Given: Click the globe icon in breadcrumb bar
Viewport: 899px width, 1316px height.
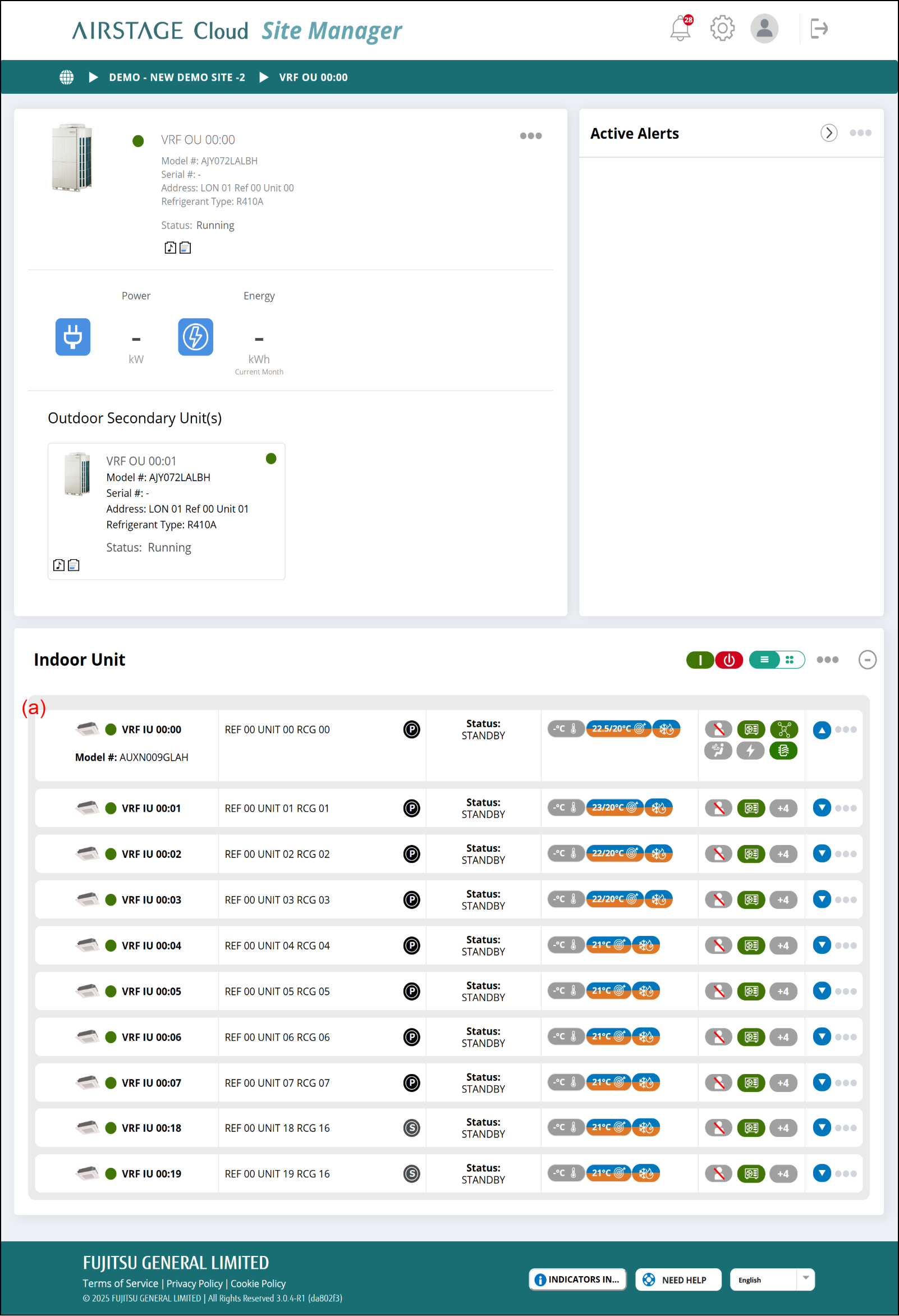Looking at the screenshot, I should 67,77.
